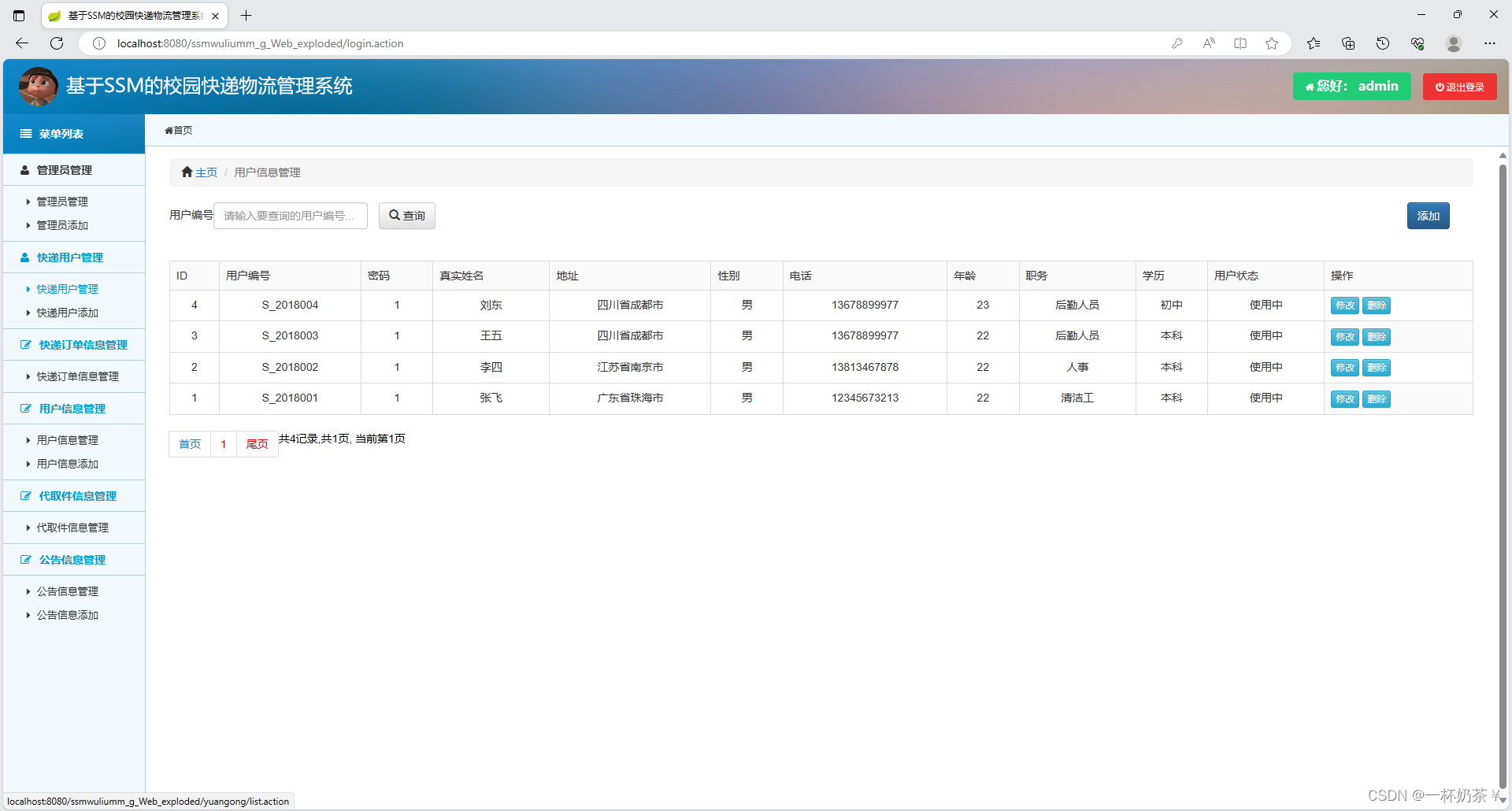Open 管理员管理 submenu item

[62, 202]
